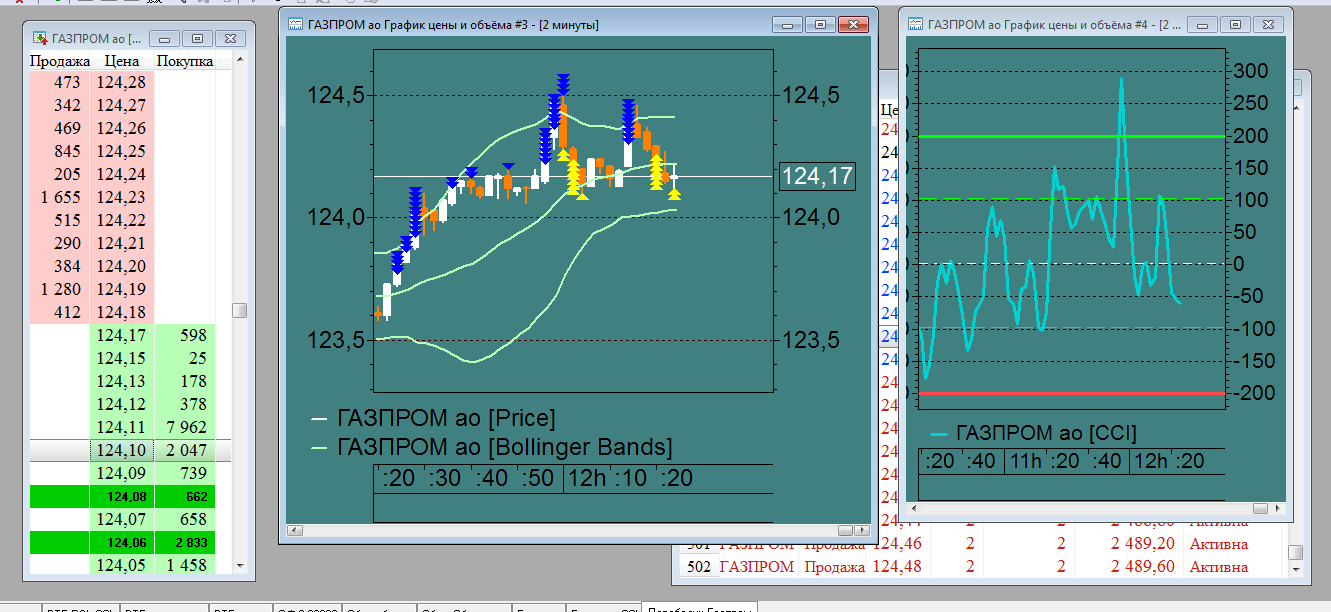1331x612 pixels.
Task: Select sell price 124,28 row in order book
Action: (122, 82)
